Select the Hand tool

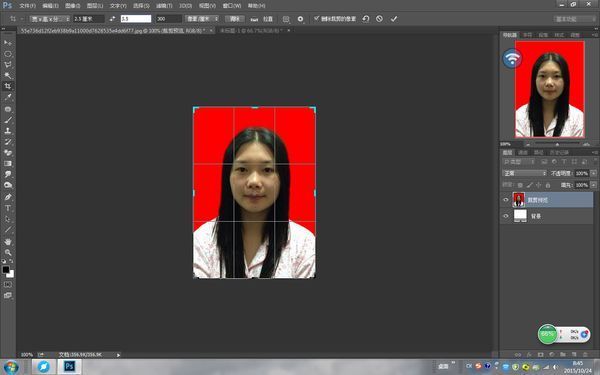pos(8,241)
